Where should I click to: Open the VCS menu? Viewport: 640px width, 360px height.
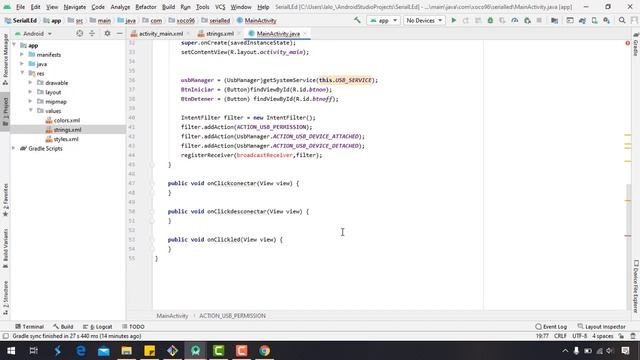(x=220, y=7)
